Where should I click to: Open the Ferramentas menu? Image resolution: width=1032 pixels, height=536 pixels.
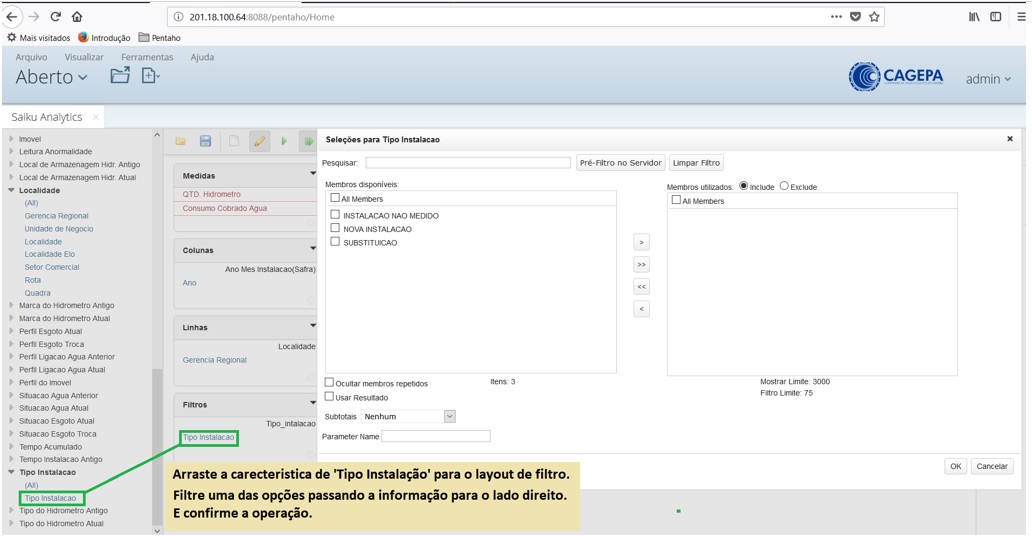[147, 57]
